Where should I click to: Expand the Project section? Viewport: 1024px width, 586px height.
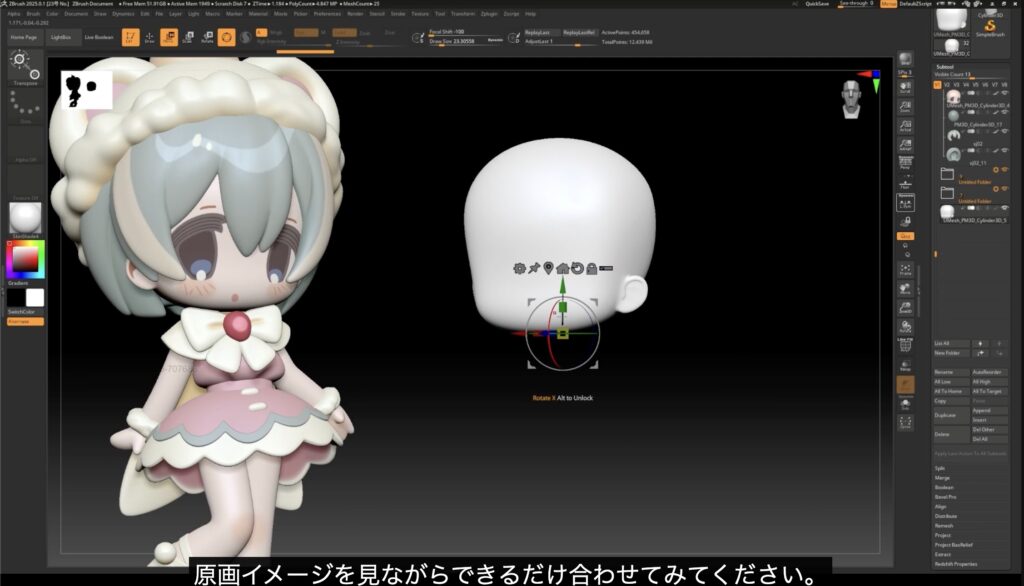942,536
